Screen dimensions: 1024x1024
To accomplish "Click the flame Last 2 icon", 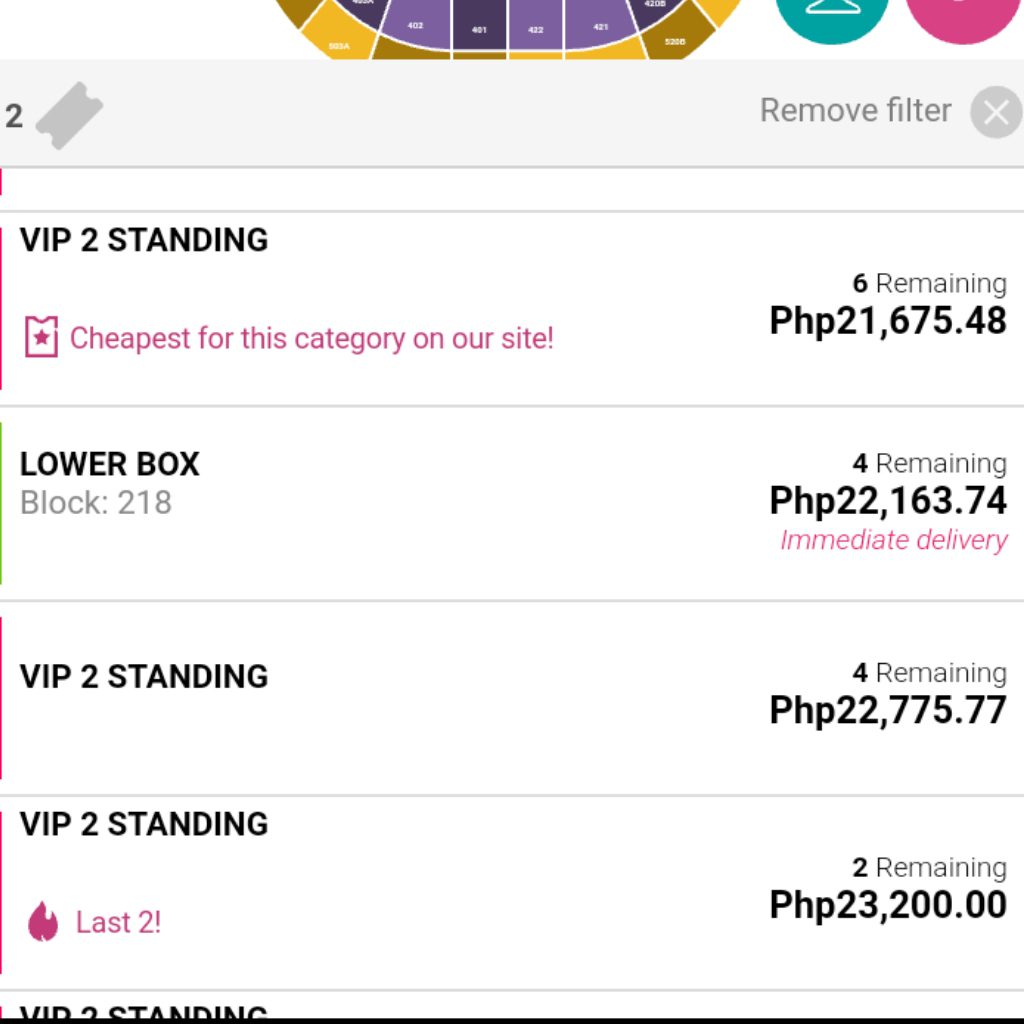I will (43, 921).
